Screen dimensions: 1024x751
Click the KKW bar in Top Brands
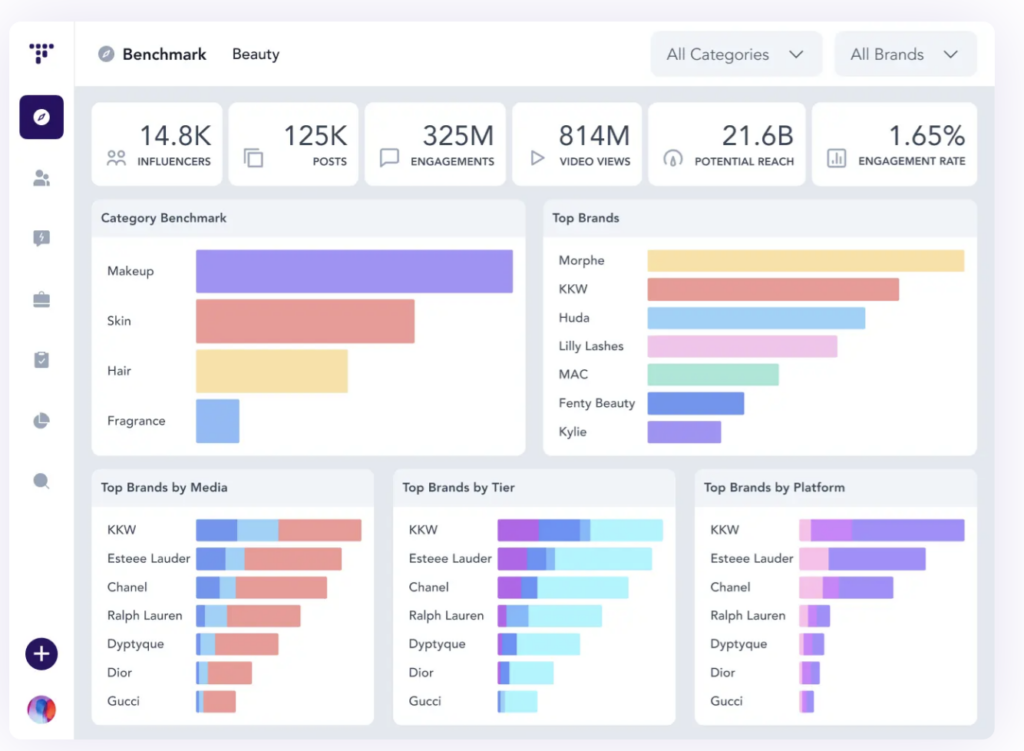[773, 289]
